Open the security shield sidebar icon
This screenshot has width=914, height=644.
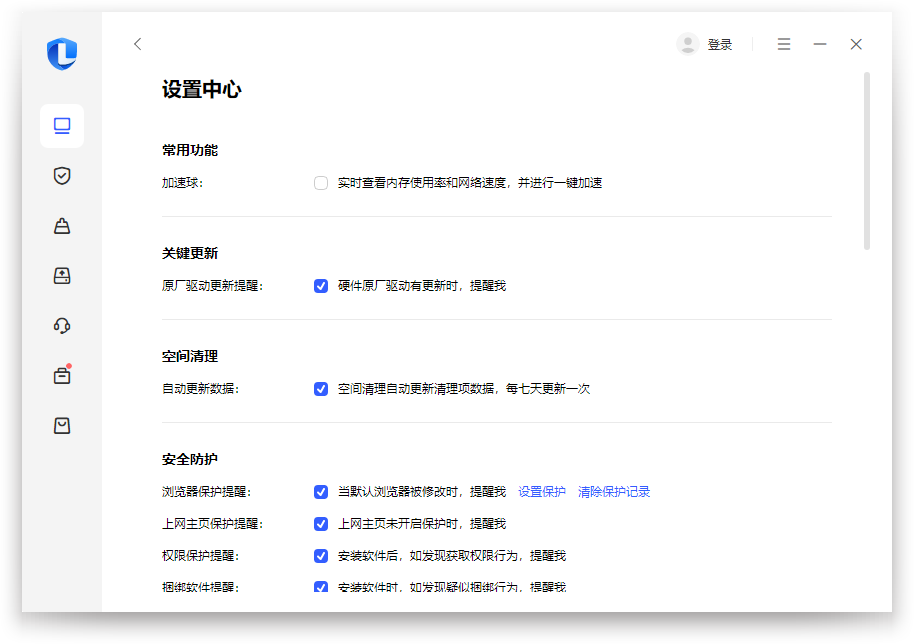(62, 176)
